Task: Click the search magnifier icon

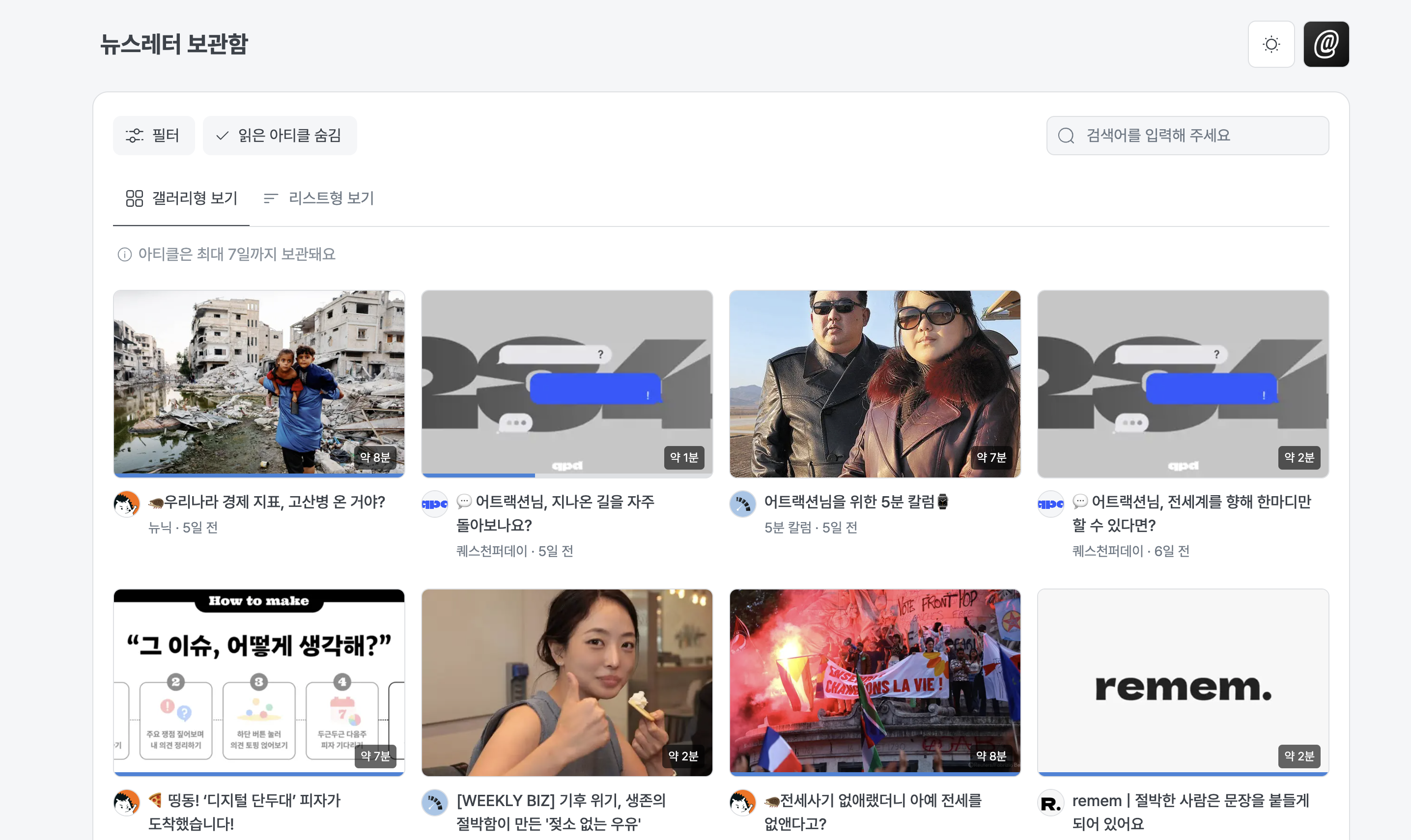Action: click(x=1066, y=136)
